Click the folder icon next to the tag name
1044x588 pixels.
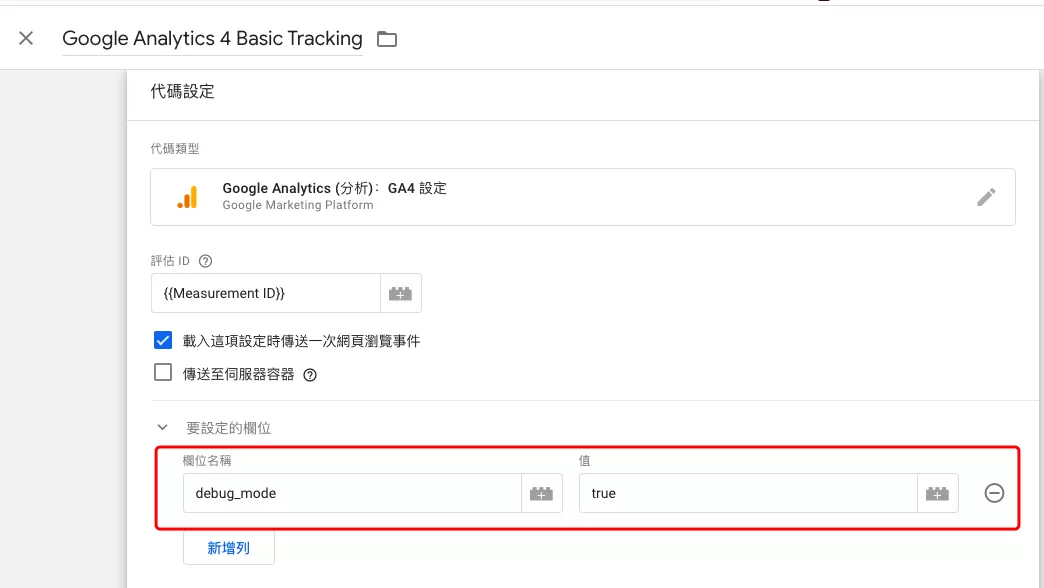[x=387, y=39]
